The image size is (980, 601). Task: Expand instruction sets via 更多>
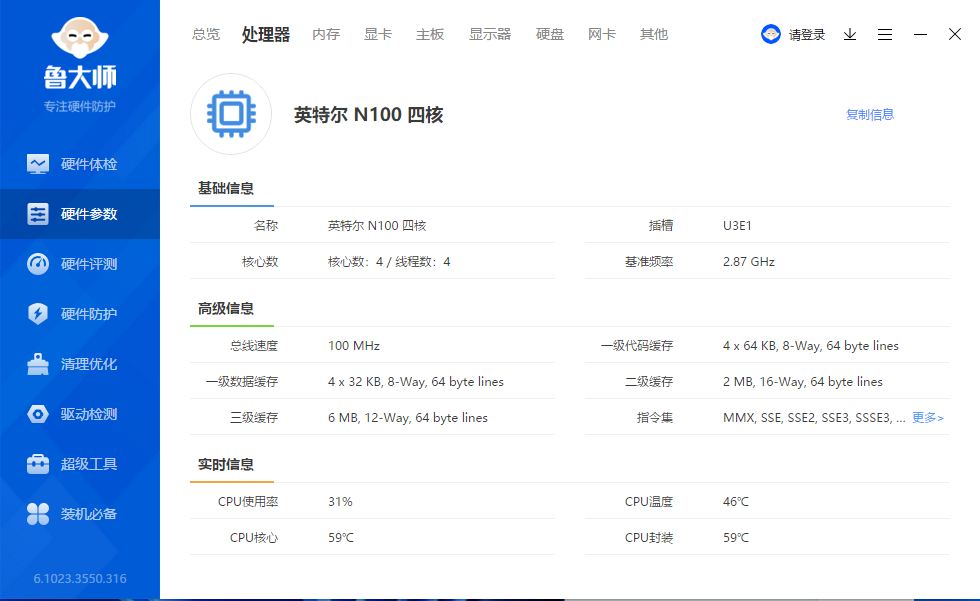pyautogui.click(x=928, y=417)
